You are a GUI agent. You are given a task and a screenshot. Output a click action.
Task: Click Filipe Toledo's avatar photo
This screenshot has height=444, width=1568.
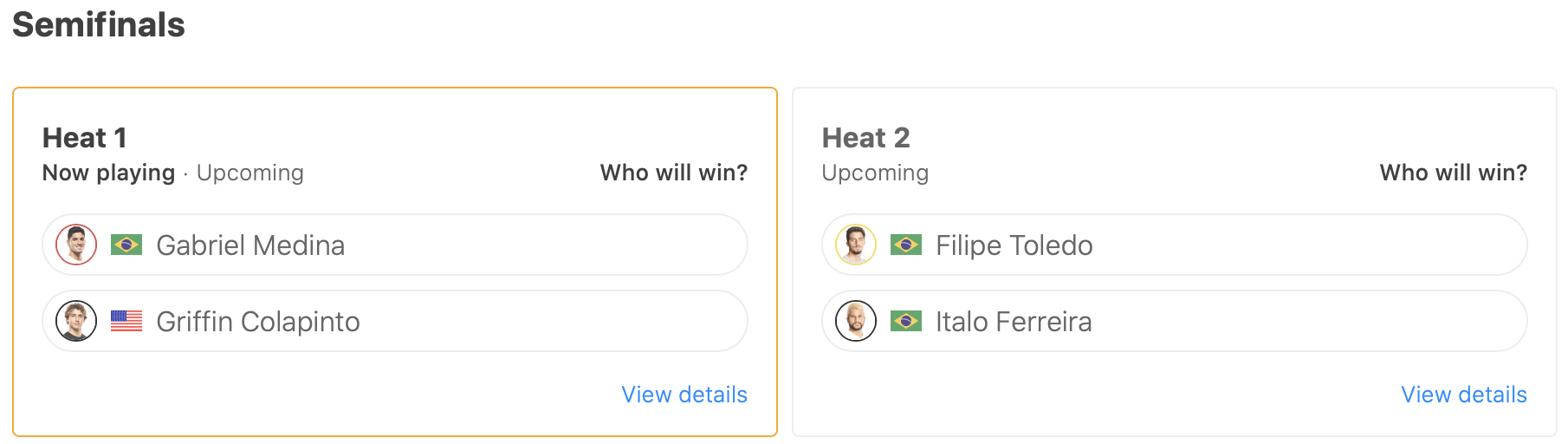pos(856,245)
